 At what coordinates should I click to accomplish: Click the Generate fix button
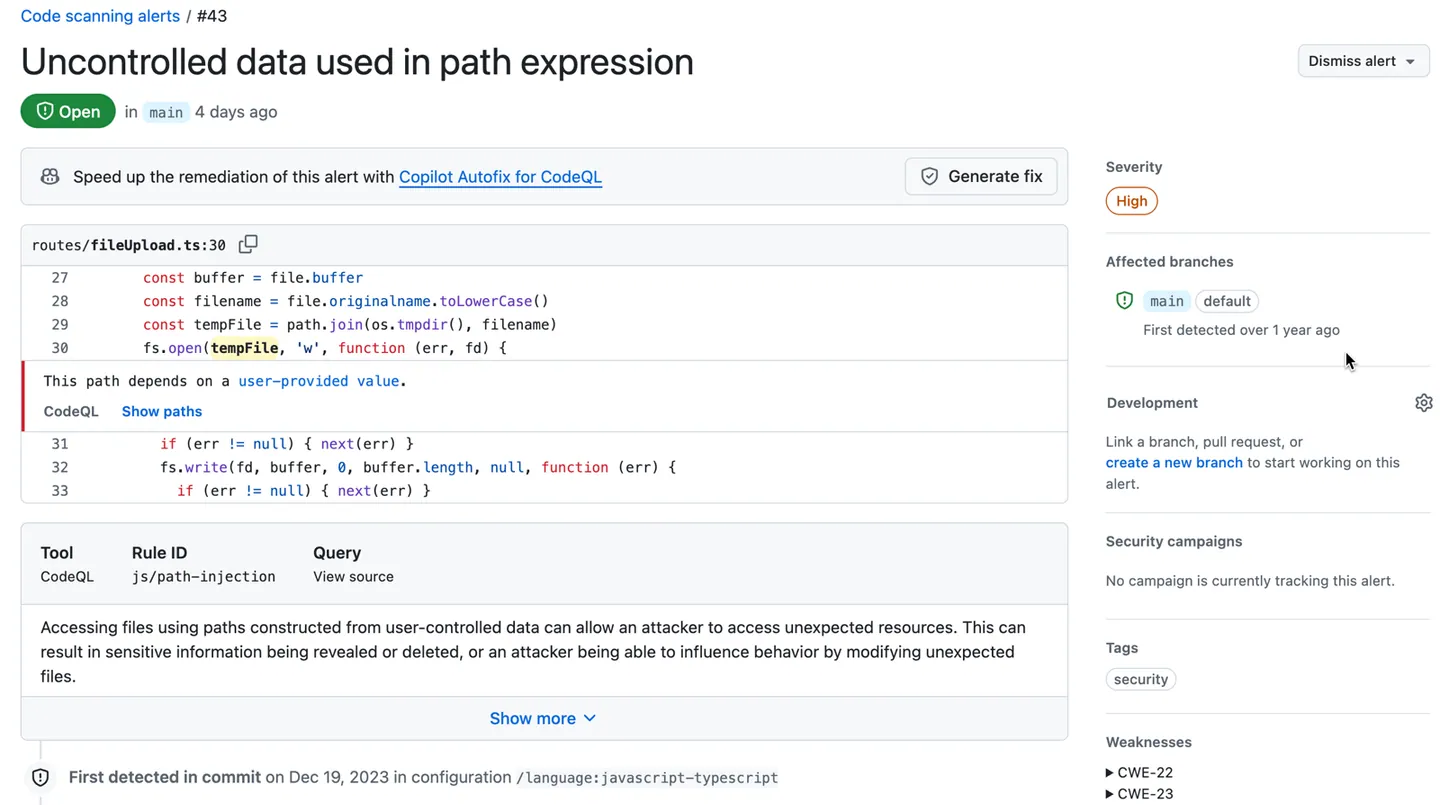tap(981, 176)
